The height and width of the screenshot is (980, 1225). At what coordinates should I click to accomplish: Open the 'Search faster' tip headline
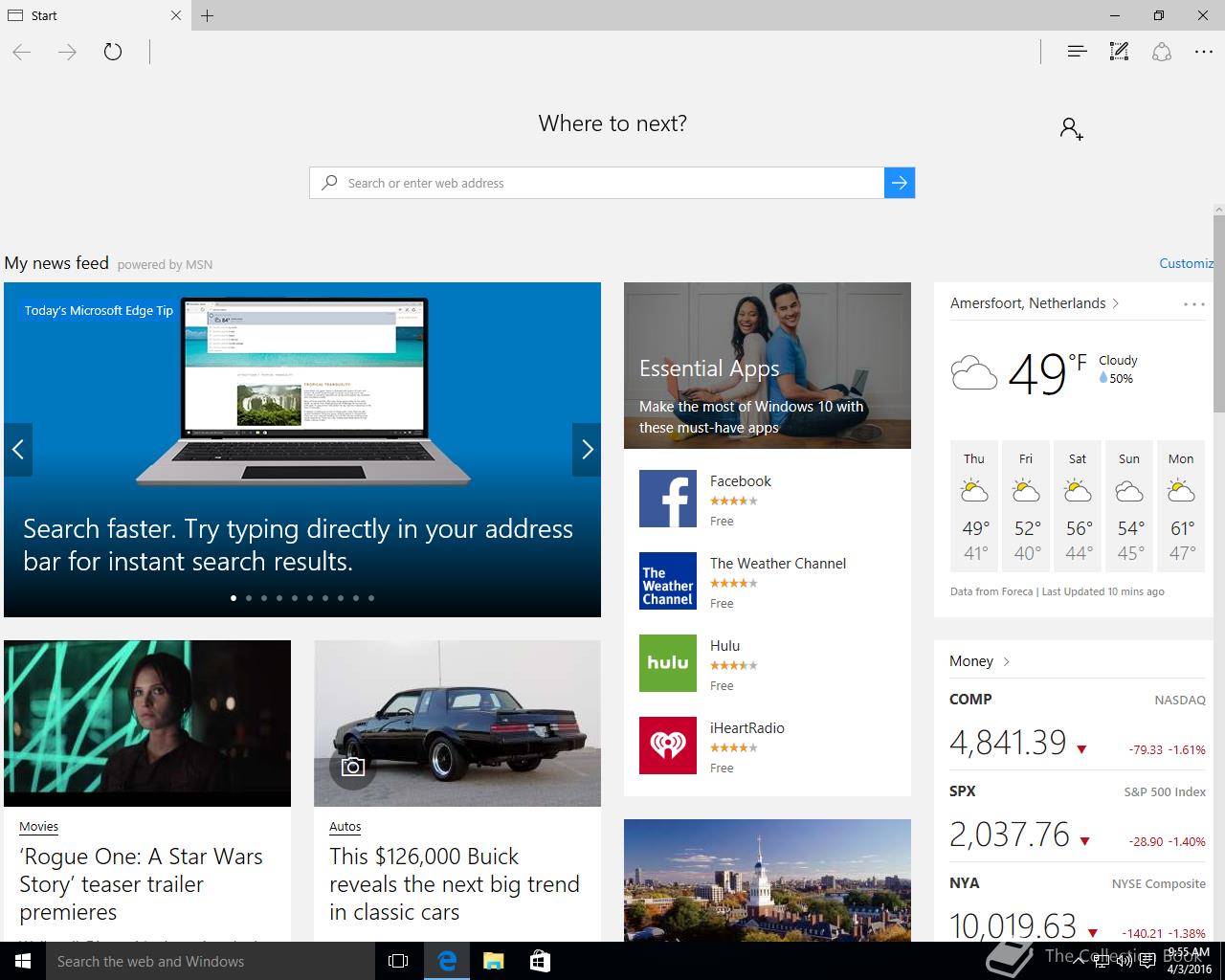[x=298, y=545]
